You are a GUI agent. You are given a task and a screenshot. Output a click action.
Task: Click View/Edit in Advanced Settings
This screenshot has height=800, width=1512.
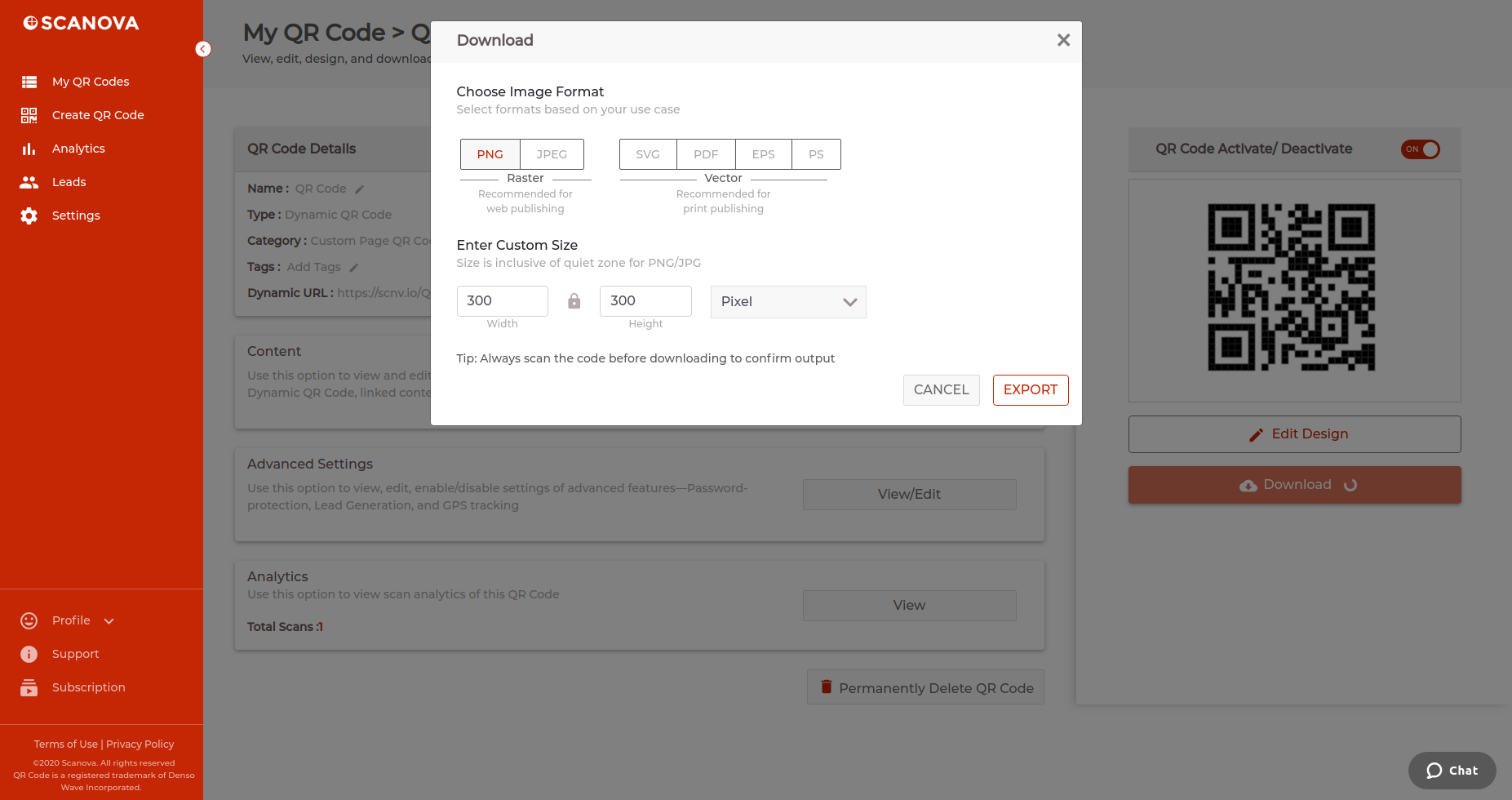tap(910, 495)
